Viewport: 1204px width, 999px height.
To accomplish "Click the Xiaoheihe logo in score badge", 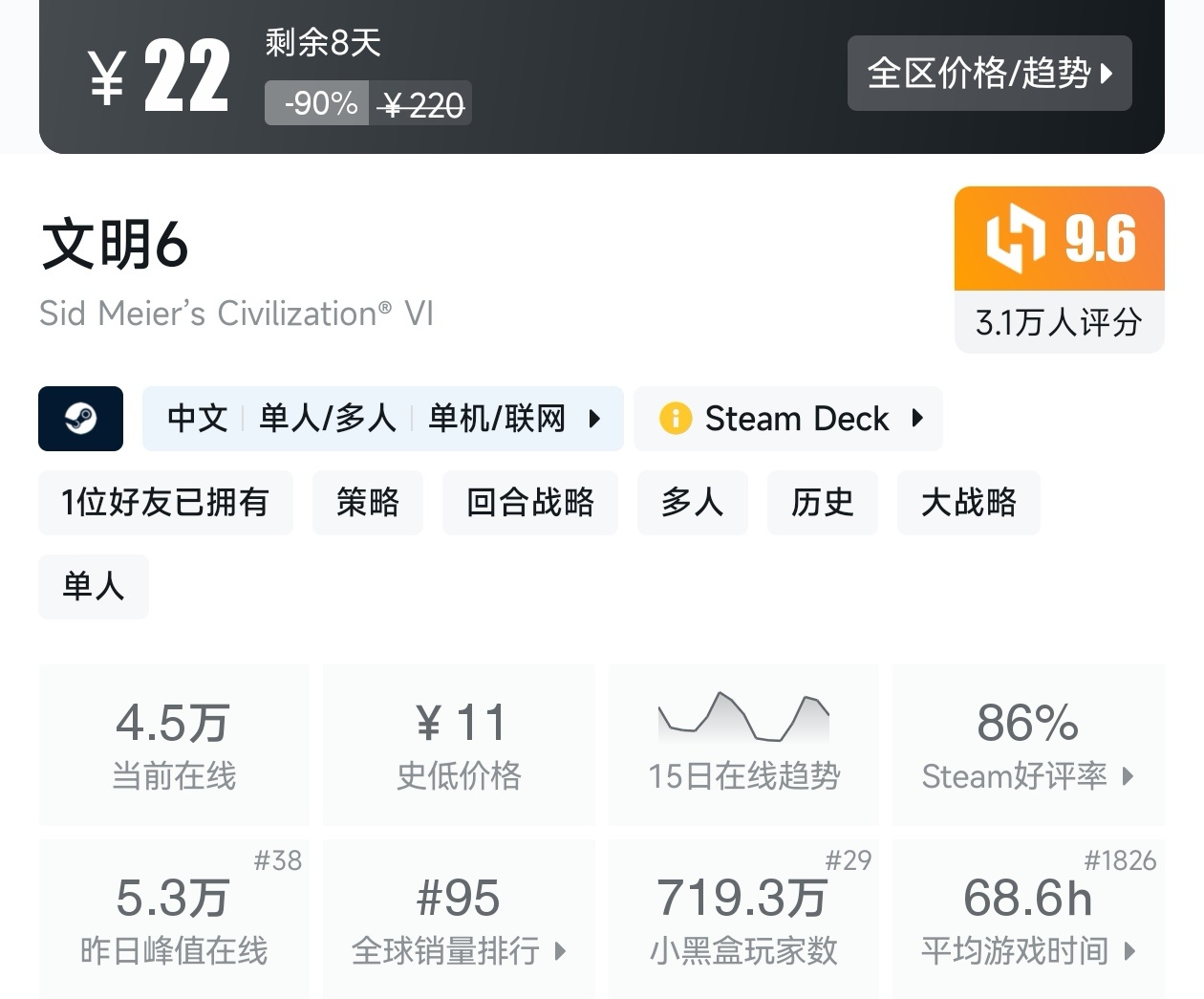I will tap(1014, 238).
